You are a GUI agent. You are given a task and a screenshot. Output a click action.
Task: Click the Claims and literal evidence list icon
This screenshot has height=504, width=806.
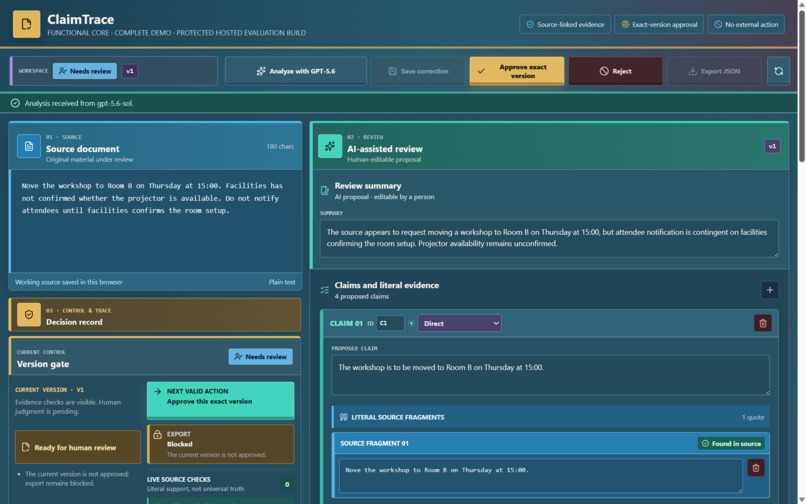325,290
